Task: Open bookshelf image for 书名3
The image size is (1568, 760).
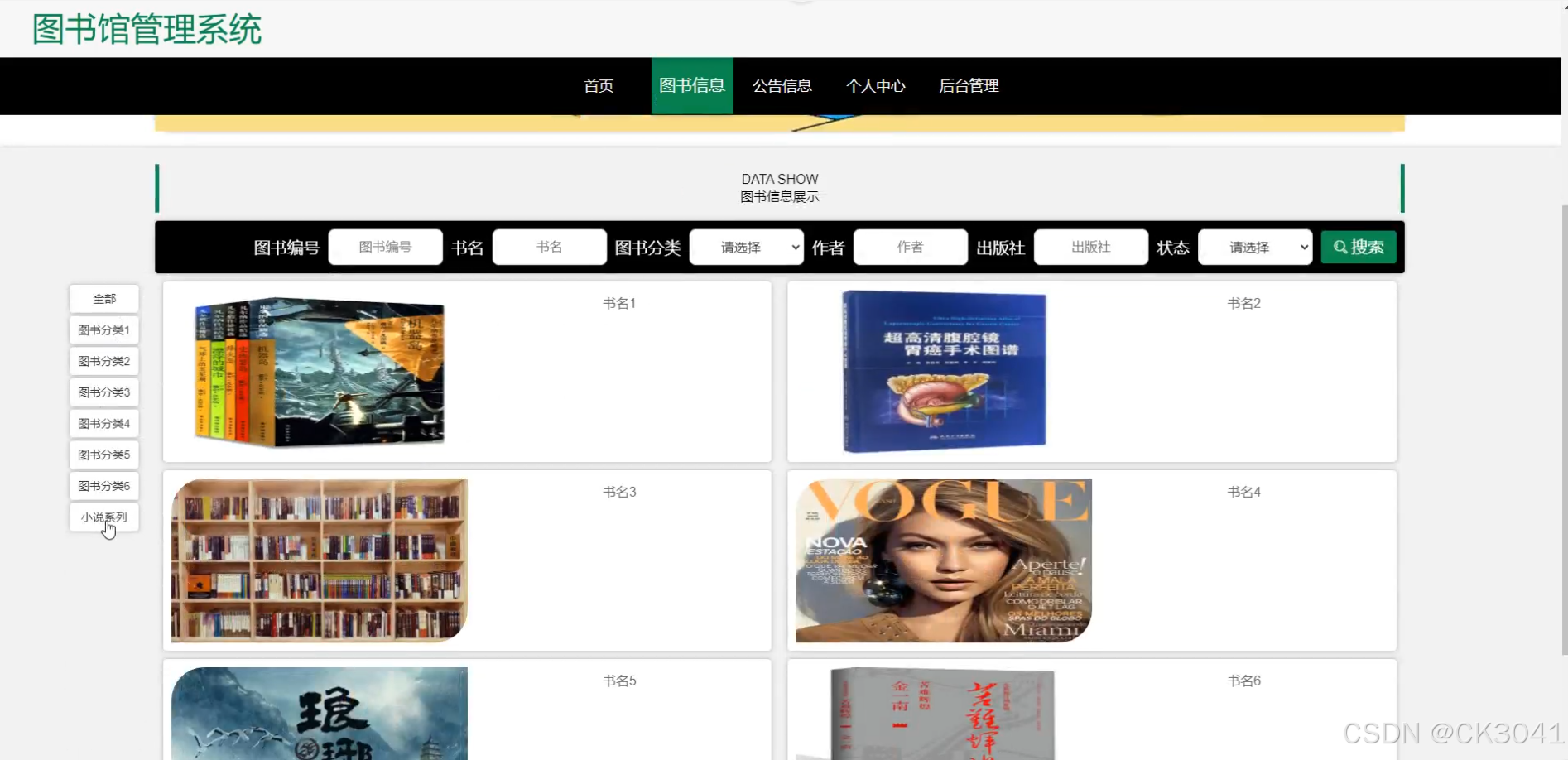Action: 320,560
